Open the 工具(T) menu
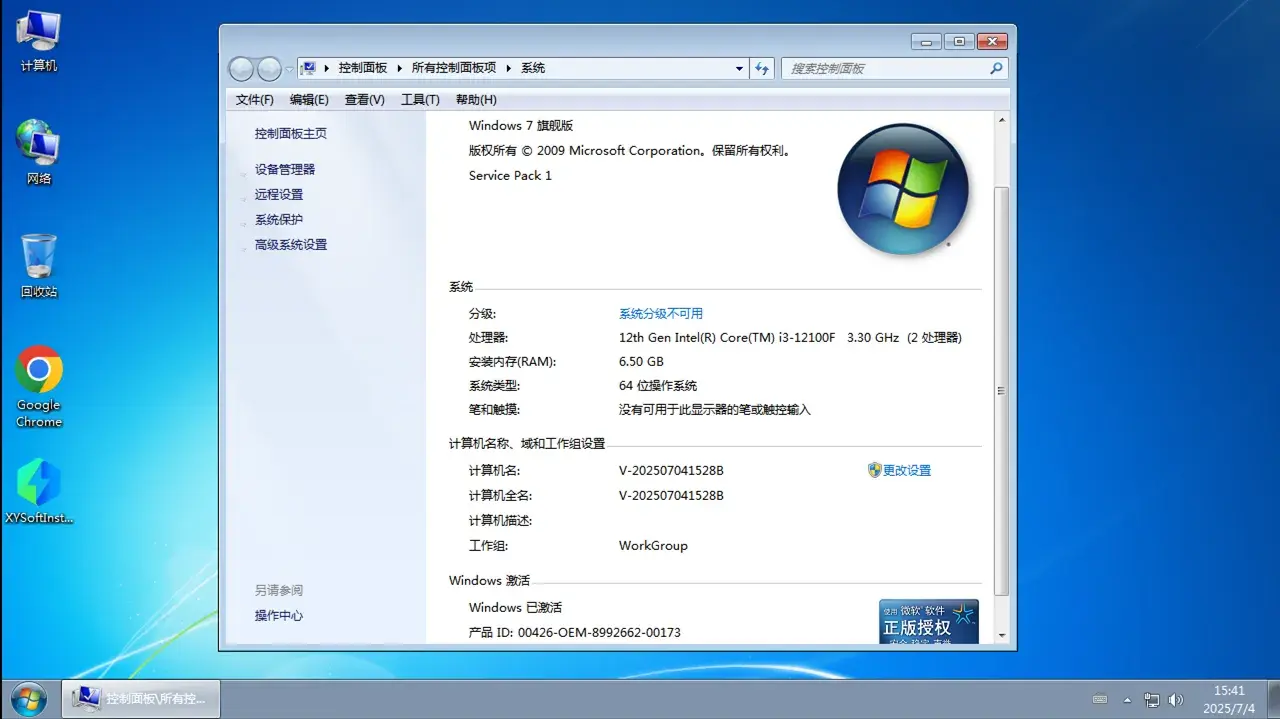1280x719 pixels. [420, 99]
